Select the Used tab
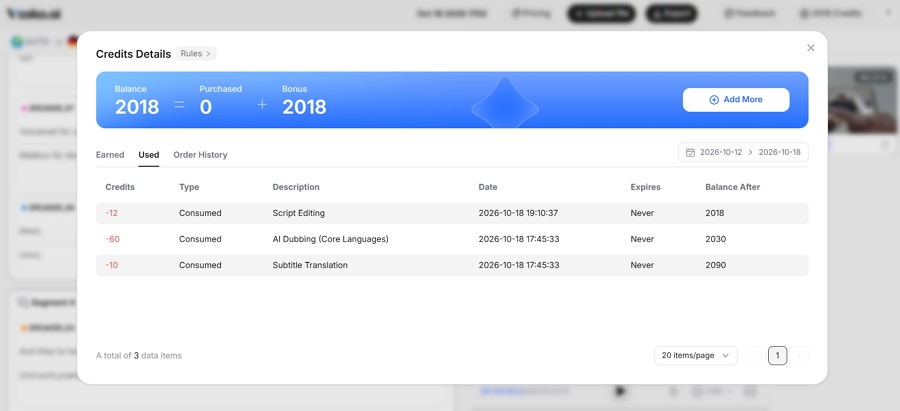Image resolution: width=900 pixels, height=411 pixels. tap(149, 155)
